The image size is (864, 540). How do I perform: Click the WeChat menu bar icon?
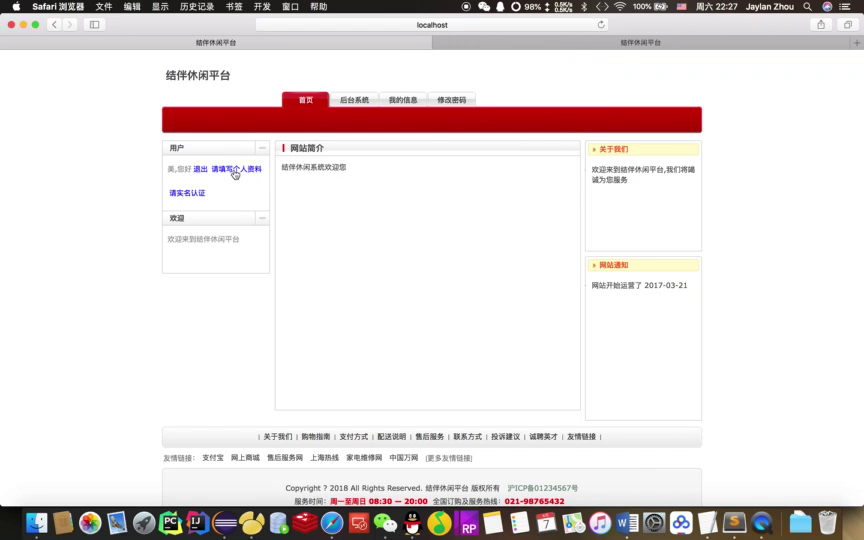tap(484, 7)
